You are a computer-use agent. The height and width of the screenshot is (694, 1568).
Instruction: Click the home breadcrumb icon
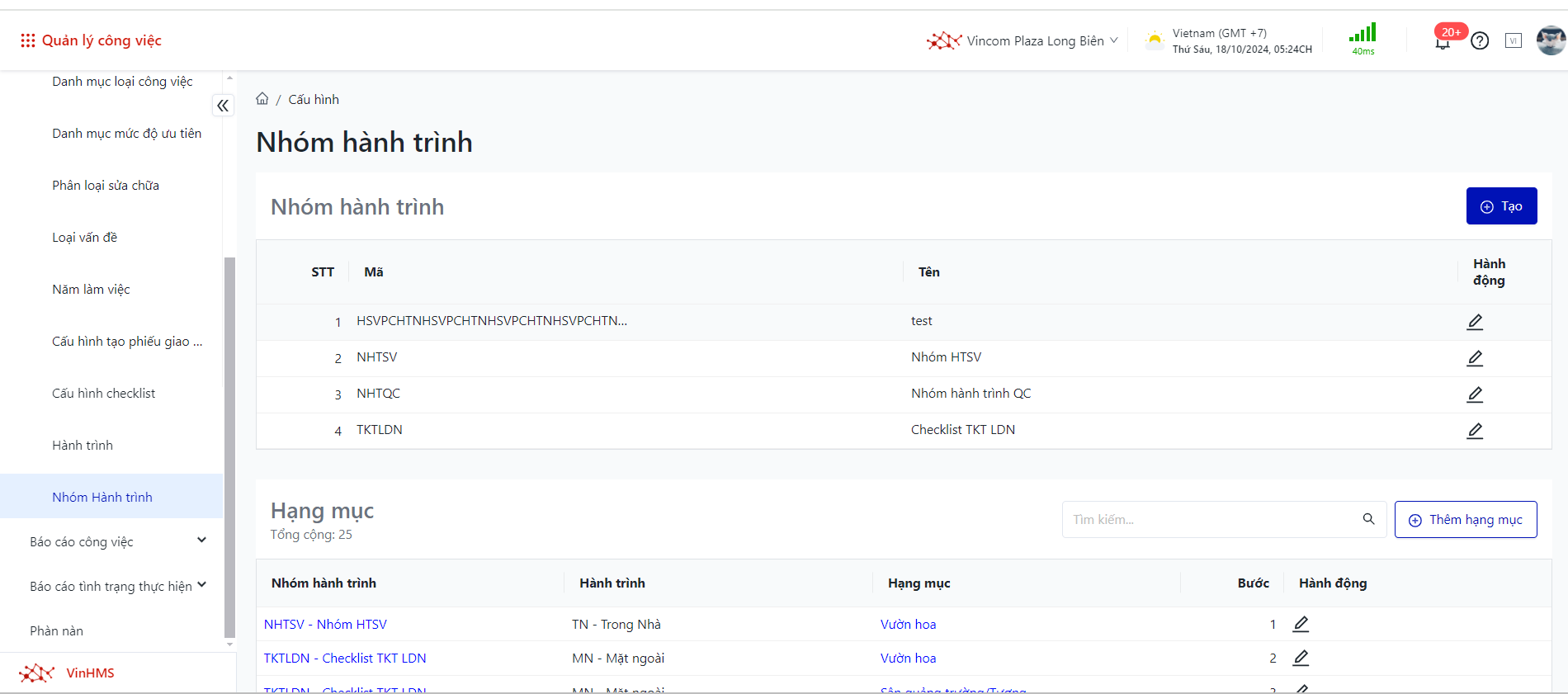[262, 99]
